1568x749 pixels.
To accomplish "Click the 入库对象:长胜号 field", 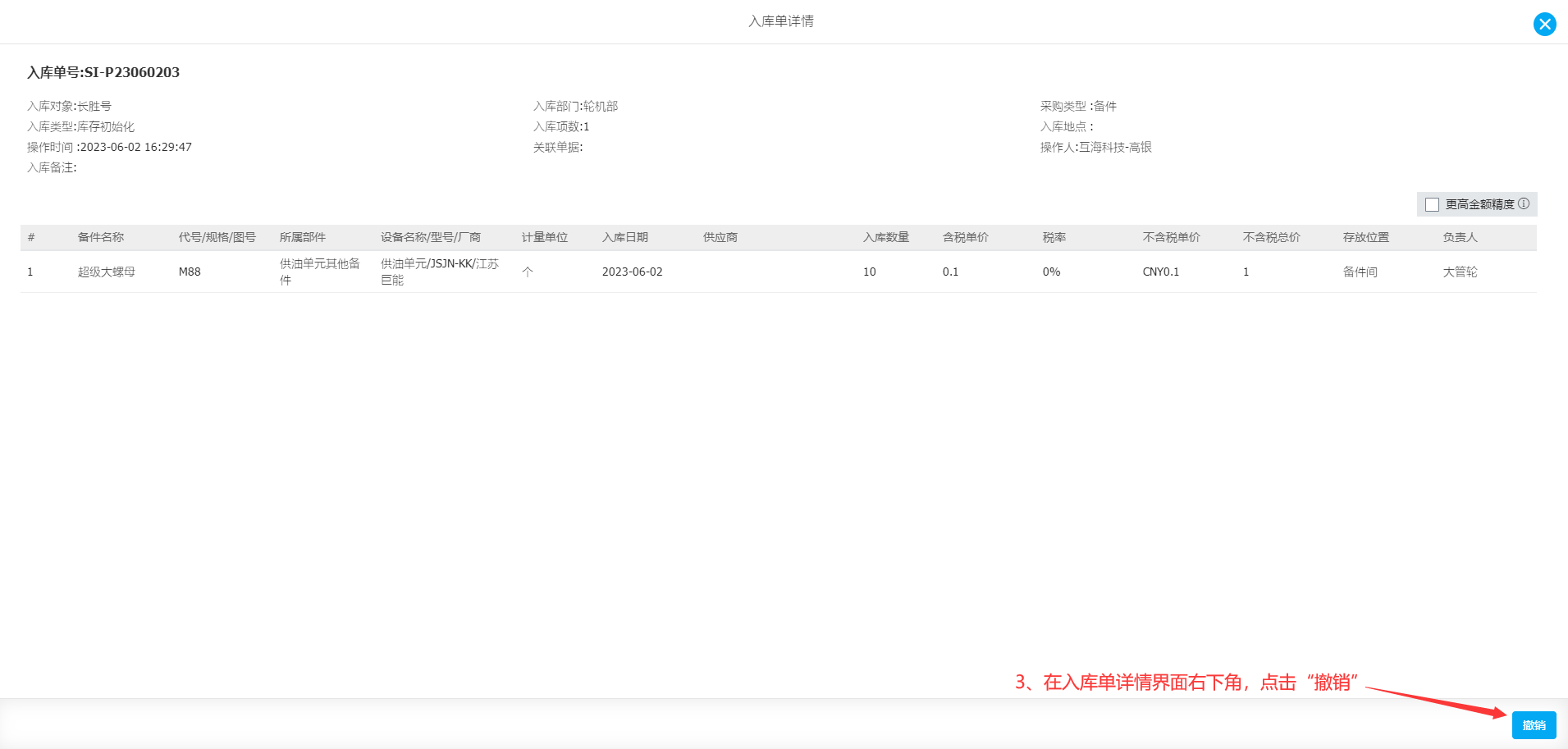I will [69, 106].
